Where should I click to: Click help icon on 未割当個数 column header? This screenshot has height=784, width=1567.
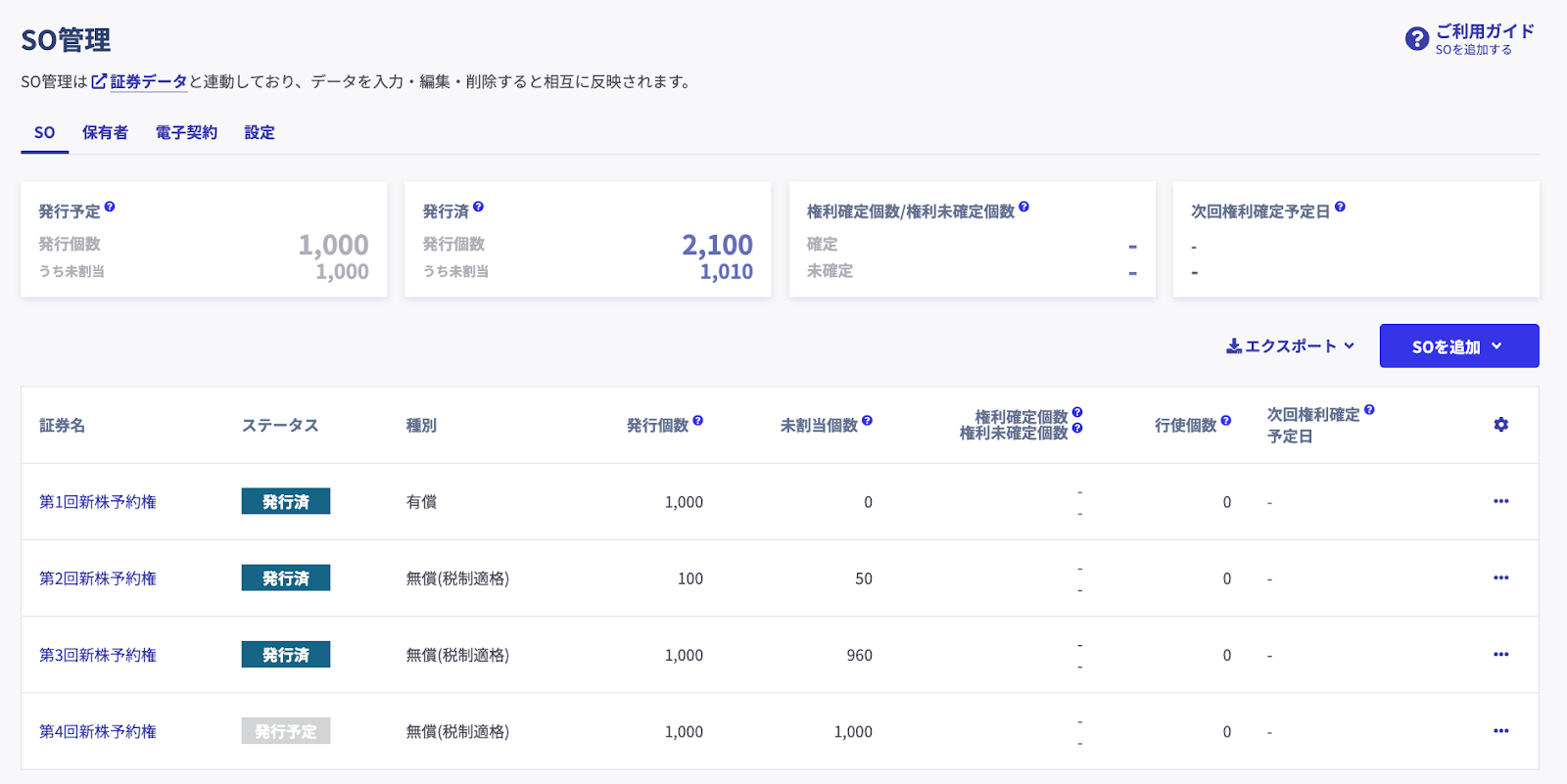(867, 421)
